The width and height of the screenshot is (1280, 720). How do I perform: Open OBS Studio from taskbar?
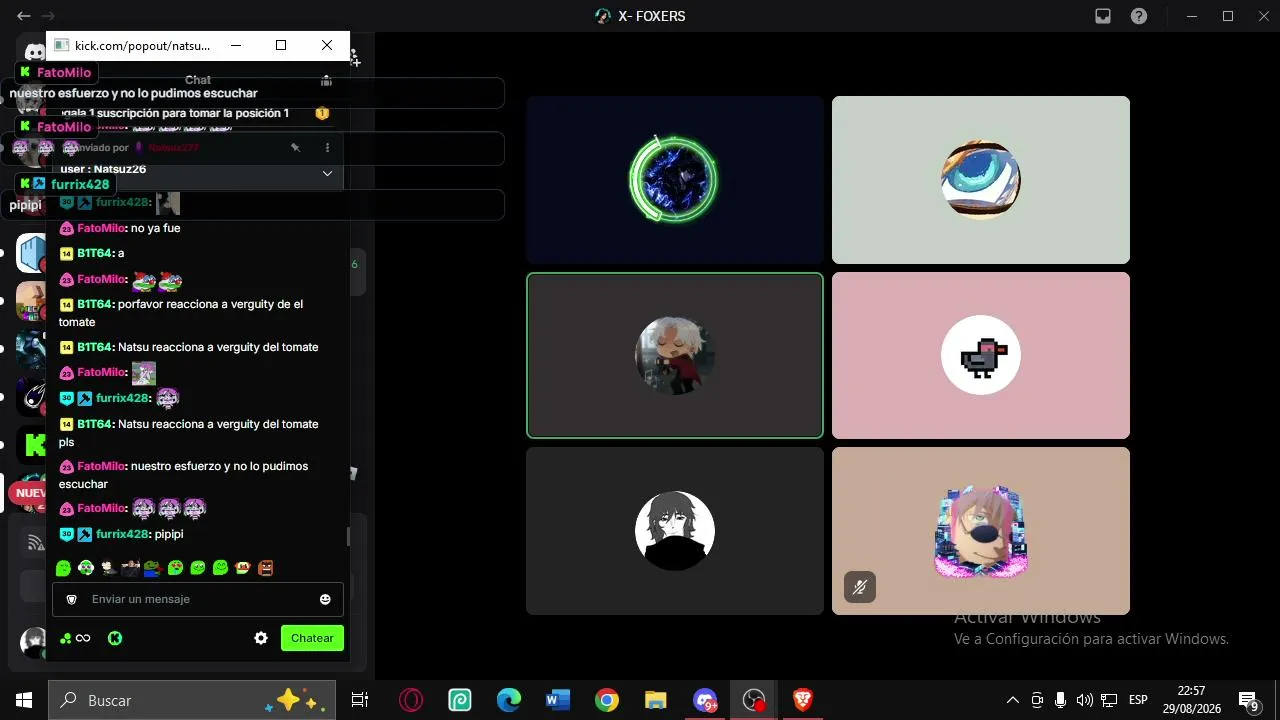[x=754, y=700]
